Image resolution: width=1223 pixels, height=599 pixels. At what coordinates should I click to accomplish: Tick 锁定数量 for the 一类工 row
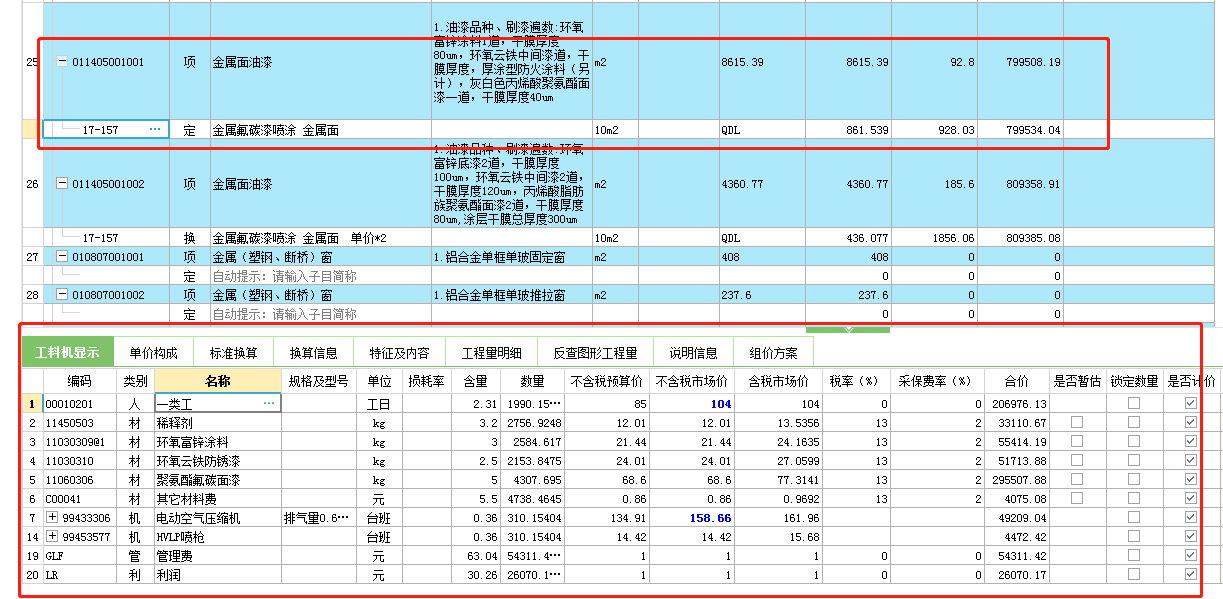click(1134, 404)
